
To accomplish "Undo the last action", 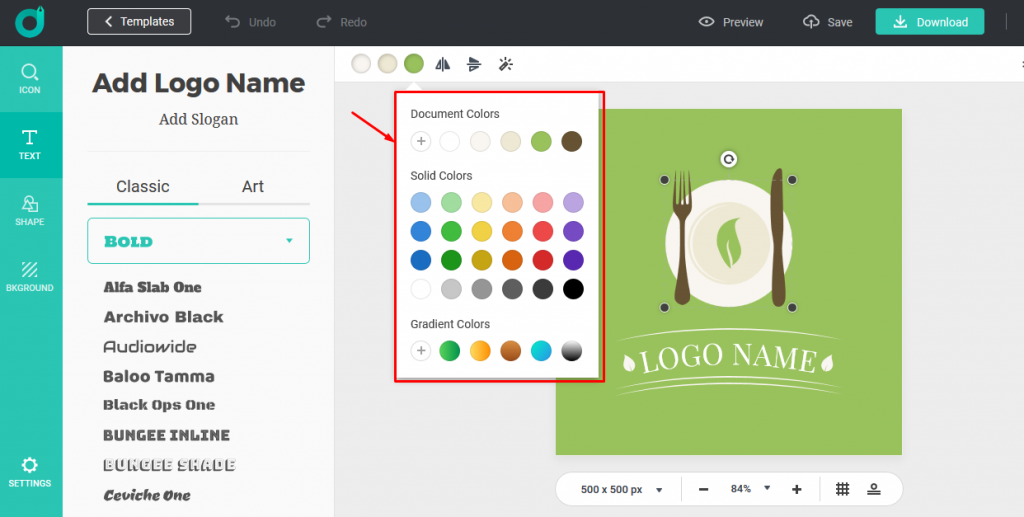I will pos(251,22).
